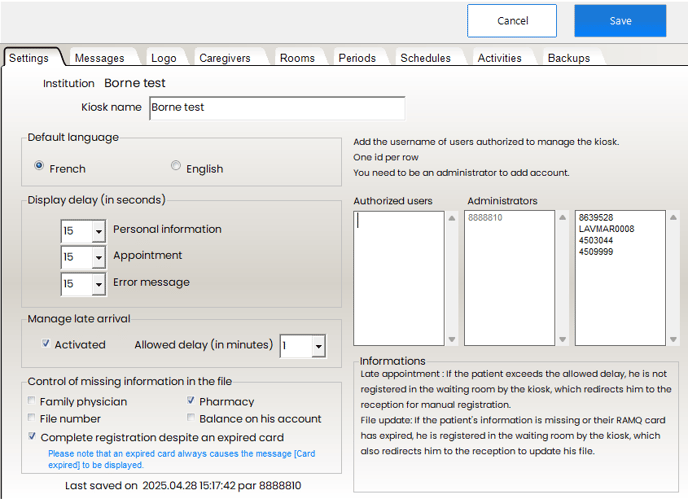Open the Caregivers tab
688x499 pixels.
(224, 58)
